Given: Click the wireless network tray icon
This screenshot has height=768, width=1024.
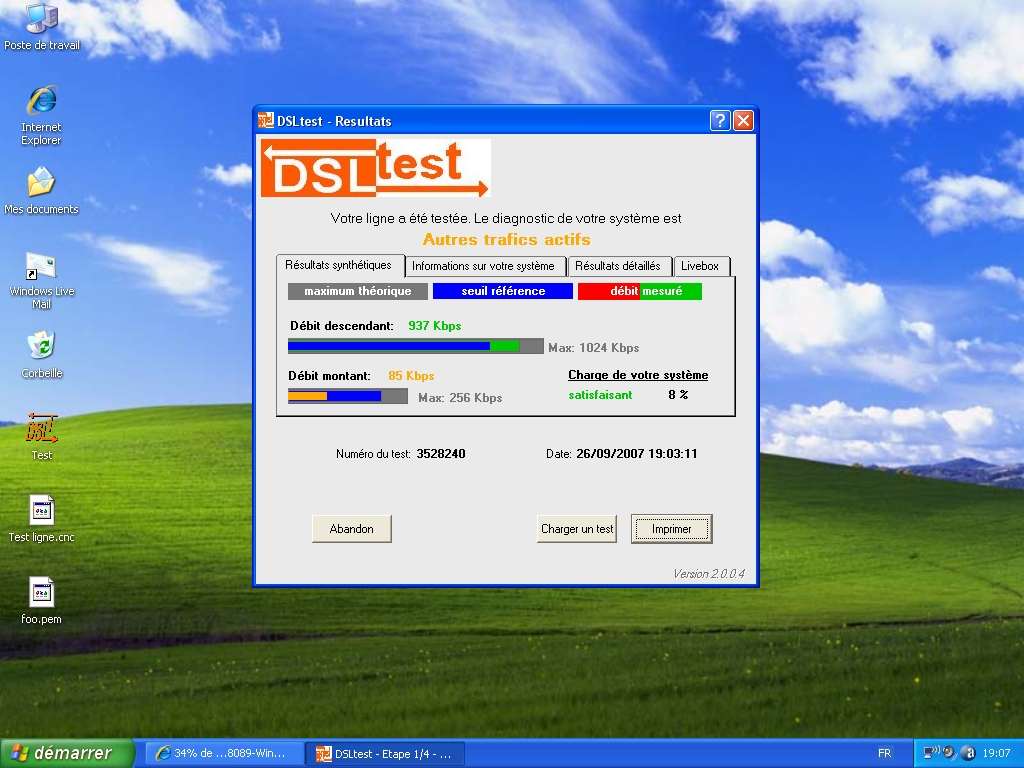Looking at the screenshot, I should click(930, 753).
